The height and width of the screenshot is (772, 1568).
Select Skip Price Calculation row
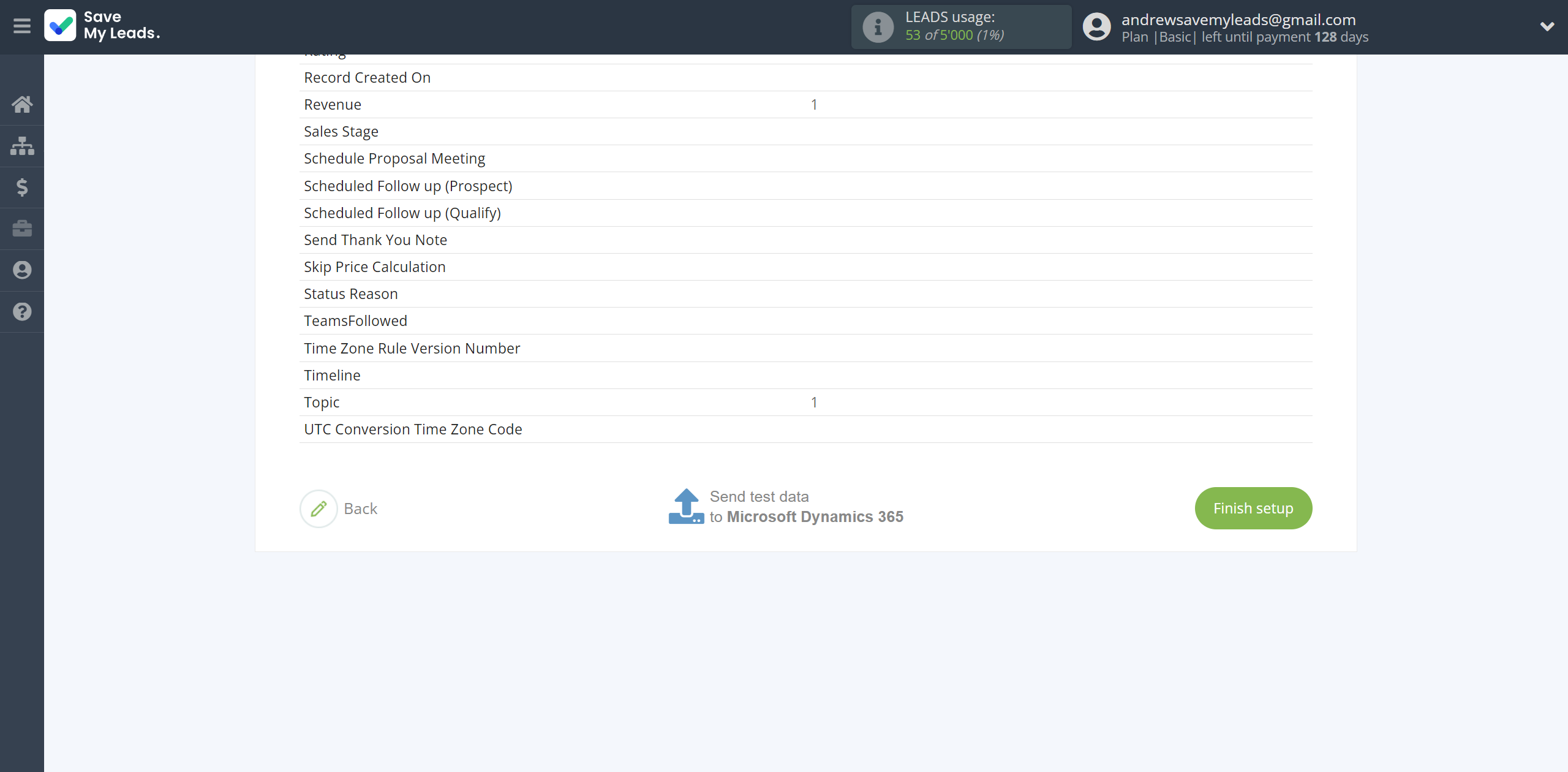(805, 267)
